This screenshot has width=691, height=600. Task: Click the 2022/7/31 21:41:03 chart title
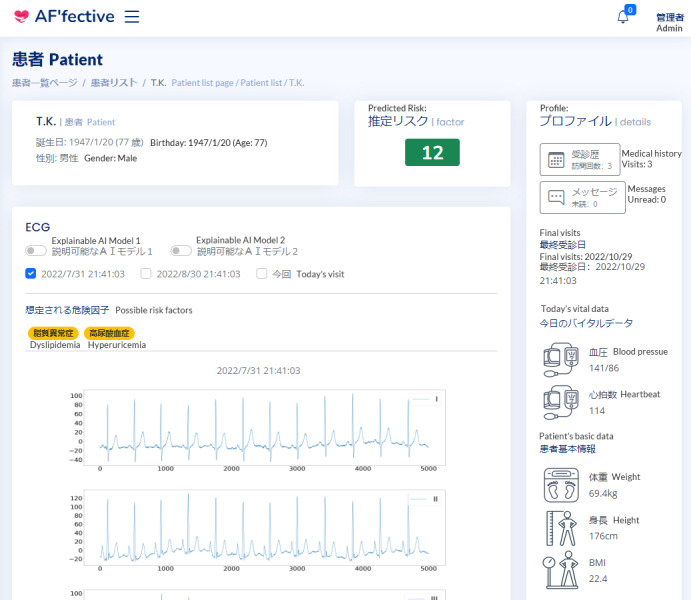coord(258,370)
